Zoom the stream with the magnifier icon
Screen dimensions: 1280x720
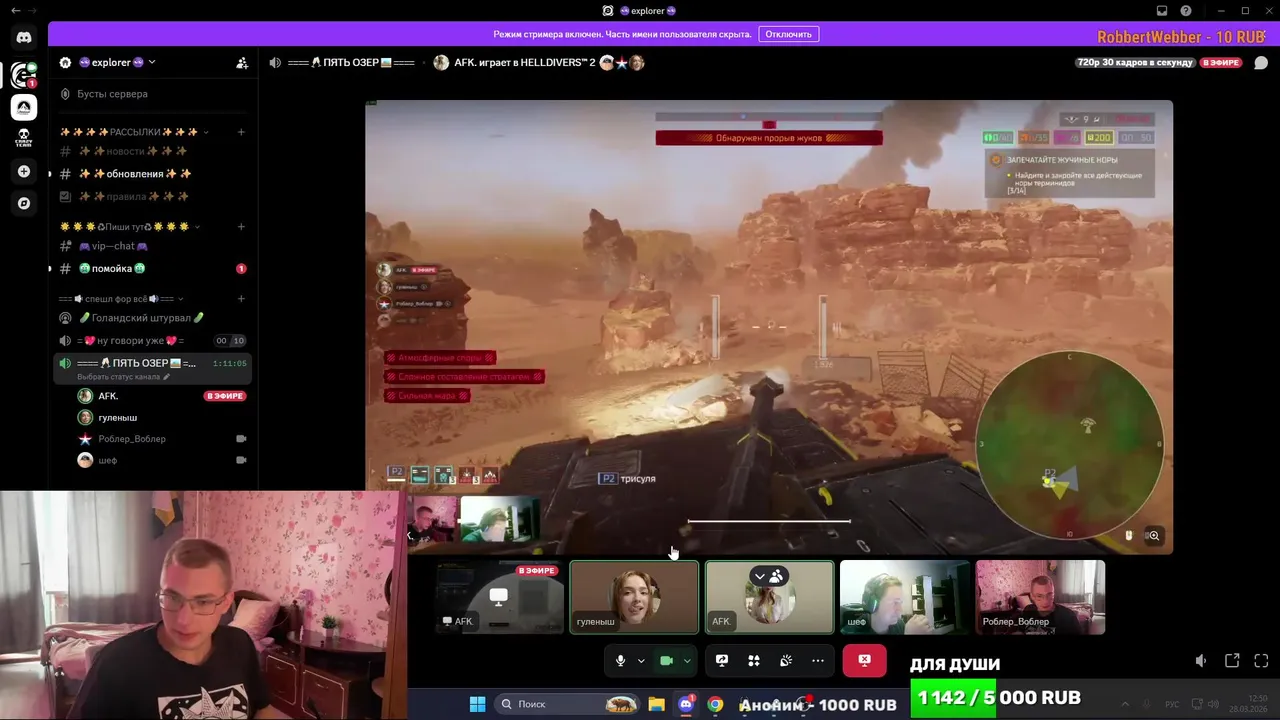pyautogui.click(x=1154, y=536)
